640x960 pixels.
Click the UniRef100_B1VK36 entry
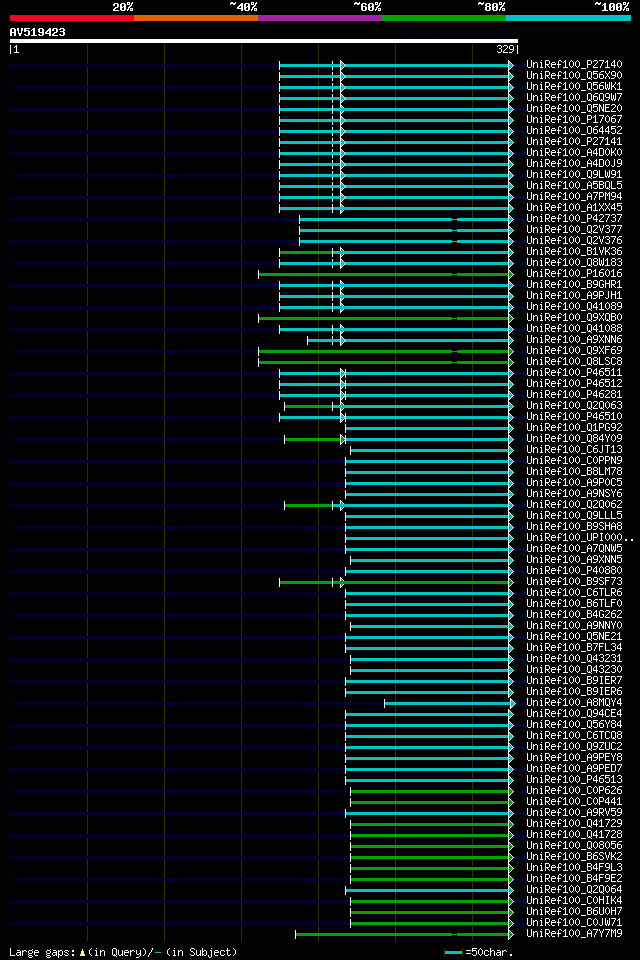click(x=574, y=252)
